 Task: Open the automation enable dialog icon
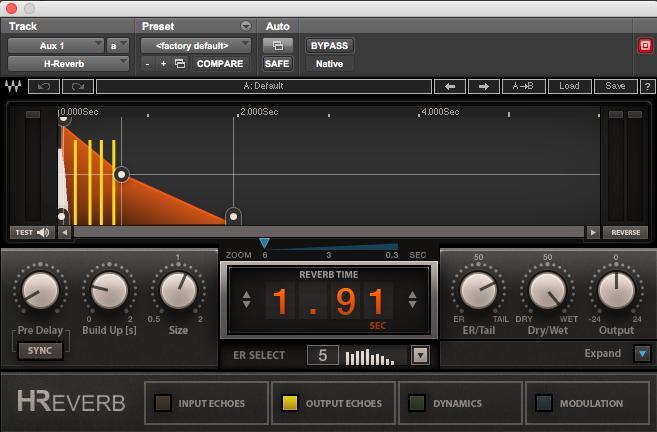coord(278,45)
